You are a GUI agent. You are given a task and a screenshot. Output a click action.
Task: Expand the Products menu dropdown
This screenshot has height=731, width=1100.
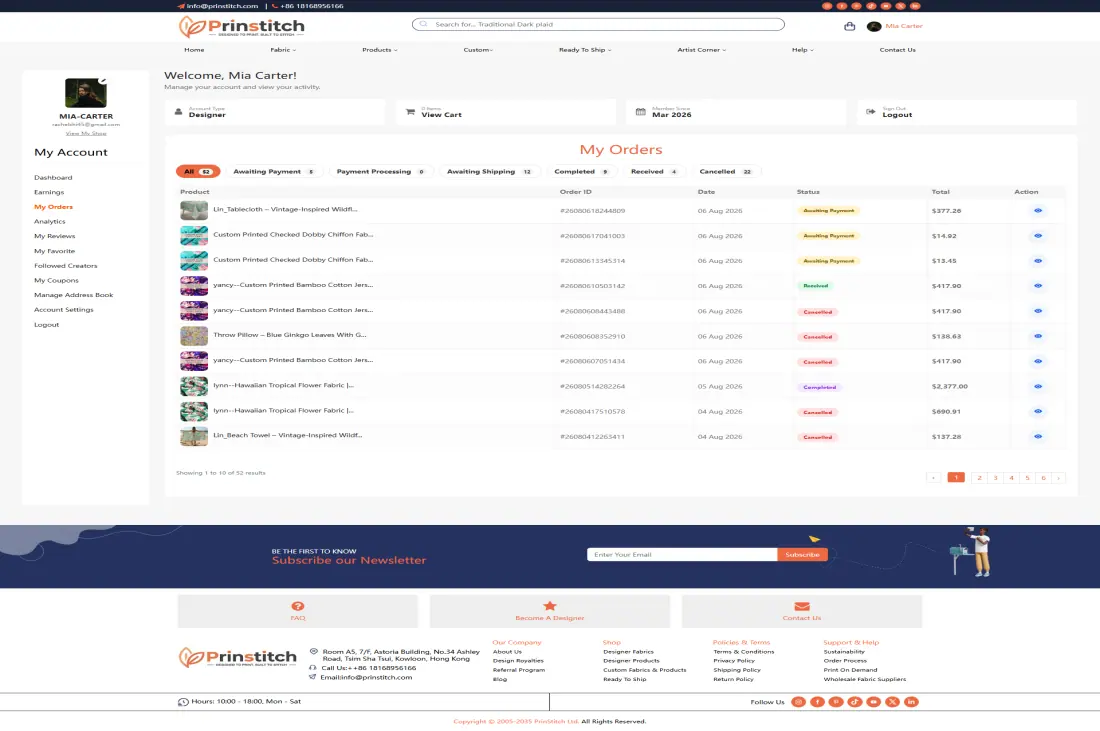point(380,50)
